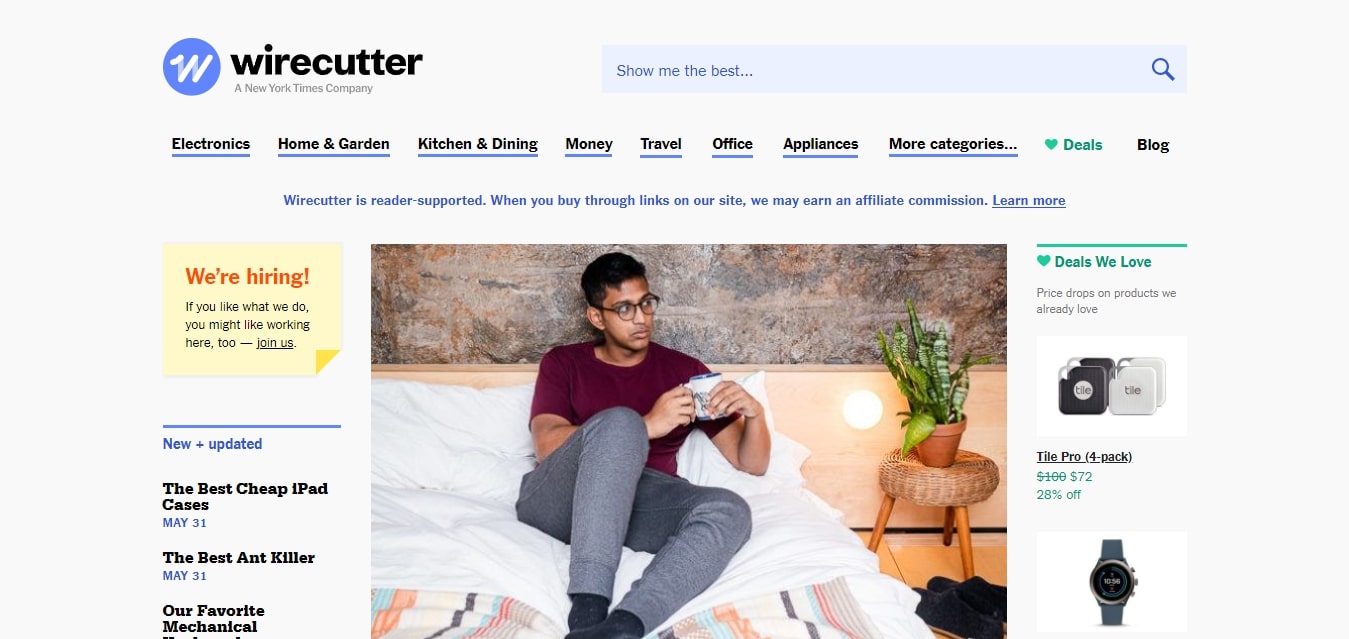Follow the join us hiring link
Image resolution: width=1349 pixels, height=639 pixels.
(275, 343)
